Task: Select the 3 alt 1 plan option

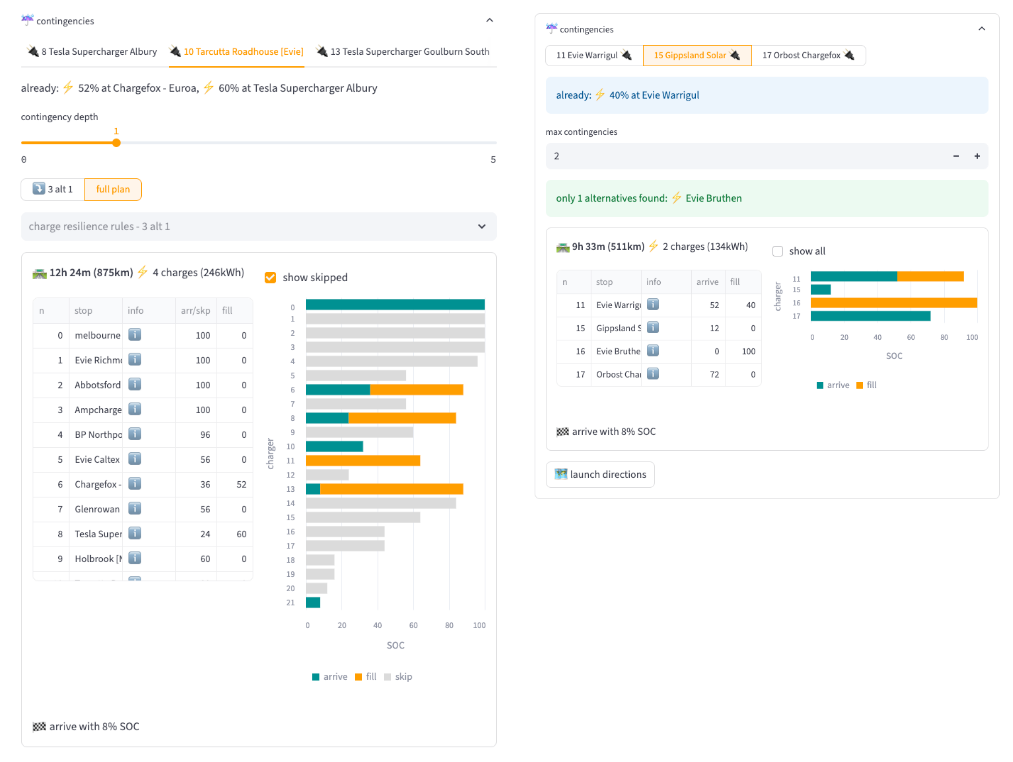Action: (x=52, y=189)
